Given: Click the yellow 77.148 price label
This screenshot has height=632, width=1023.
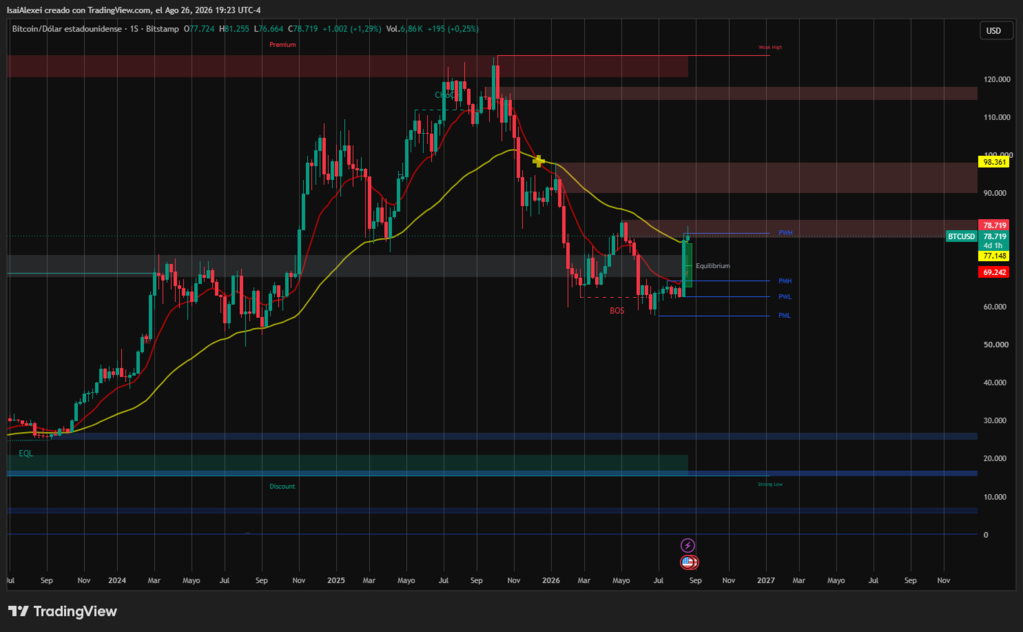Looking at the screenshot, I should [994, 256].
